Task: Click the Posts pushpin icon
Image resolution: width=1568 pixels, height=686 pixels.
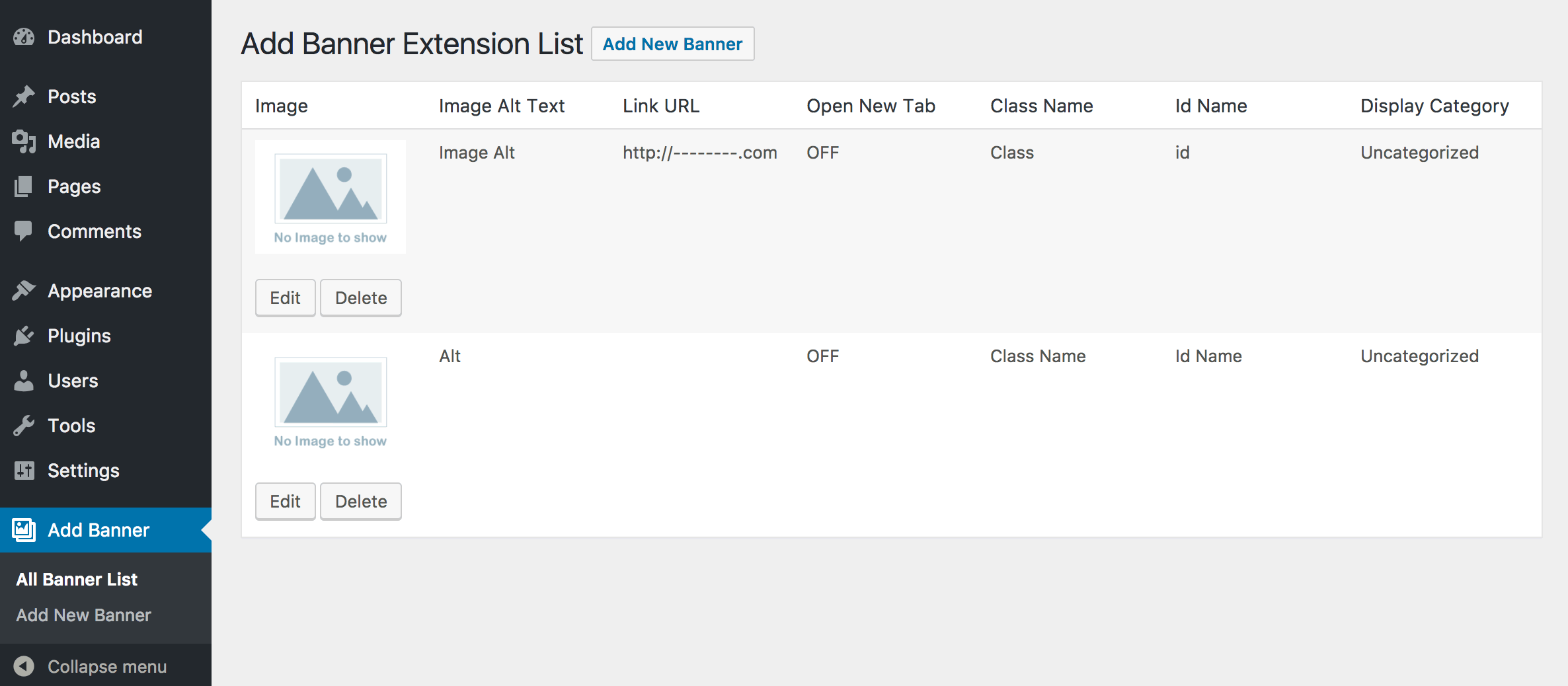Action: coord(24,96)
